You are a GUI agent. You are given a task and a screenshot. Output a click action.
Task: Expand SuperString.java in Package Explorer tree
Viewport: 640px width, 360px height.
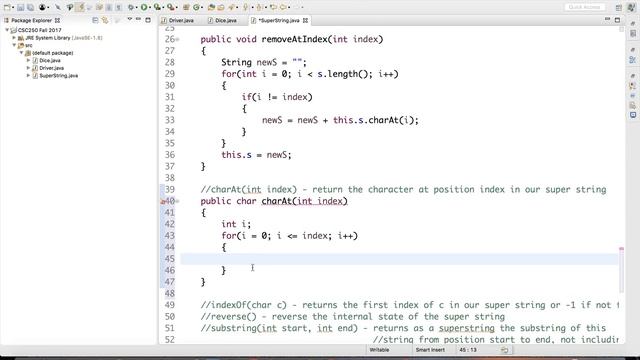[29, 76]
